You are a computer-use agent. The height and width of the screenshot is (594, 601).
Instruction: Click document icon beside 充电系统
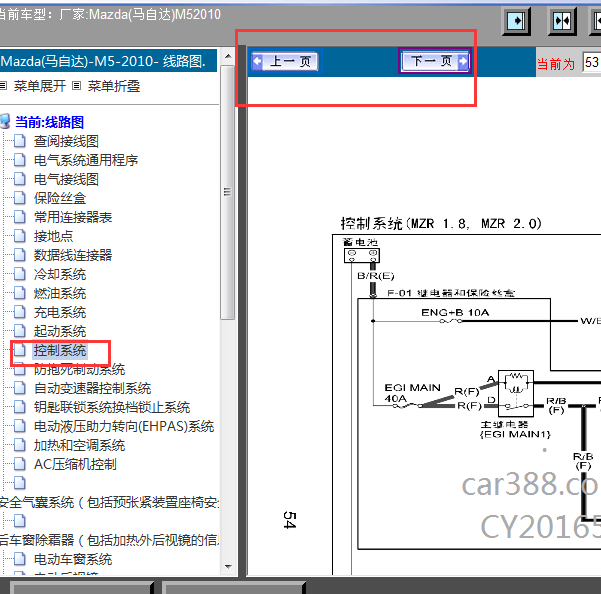click(20, 312)
